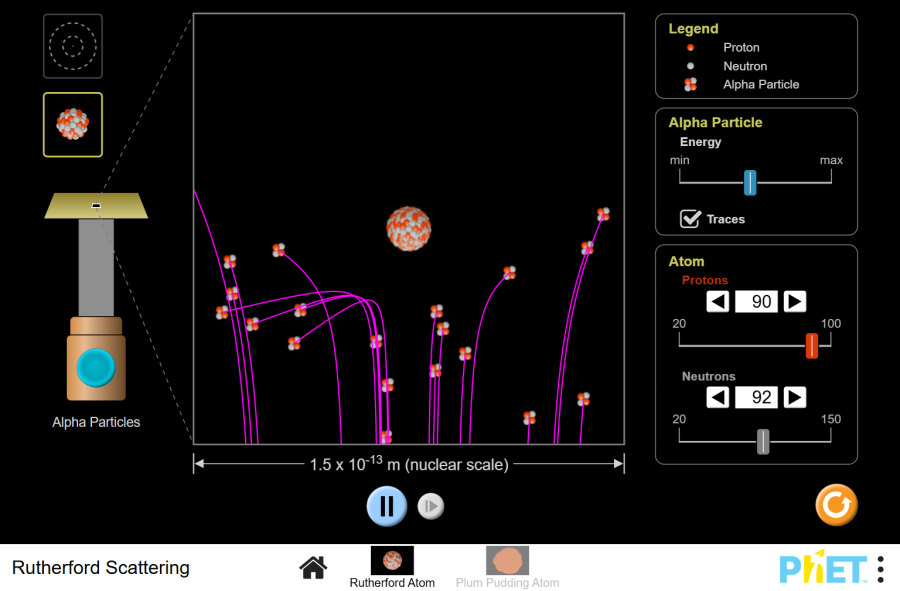Image resolution: width=900 pixels, height=591 pixels.
Task: Click the step forward playback button
Action: pyautogui.click(x=430, y=506)
